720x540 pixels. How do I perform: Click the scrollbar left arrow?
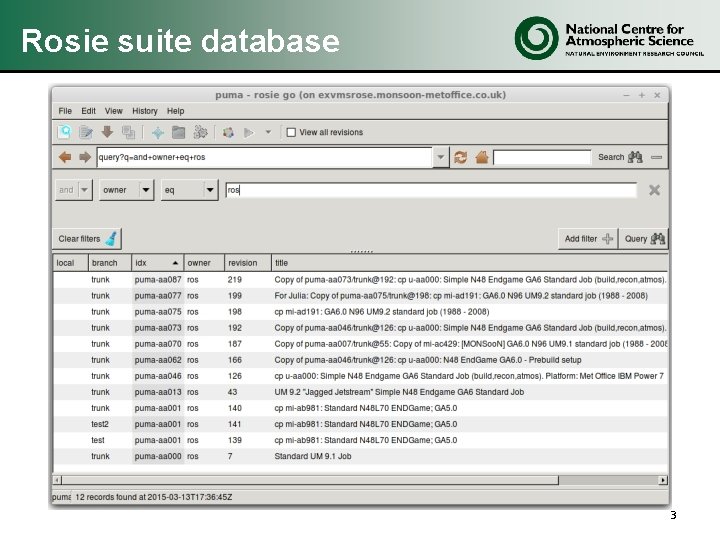coord(57,480)
